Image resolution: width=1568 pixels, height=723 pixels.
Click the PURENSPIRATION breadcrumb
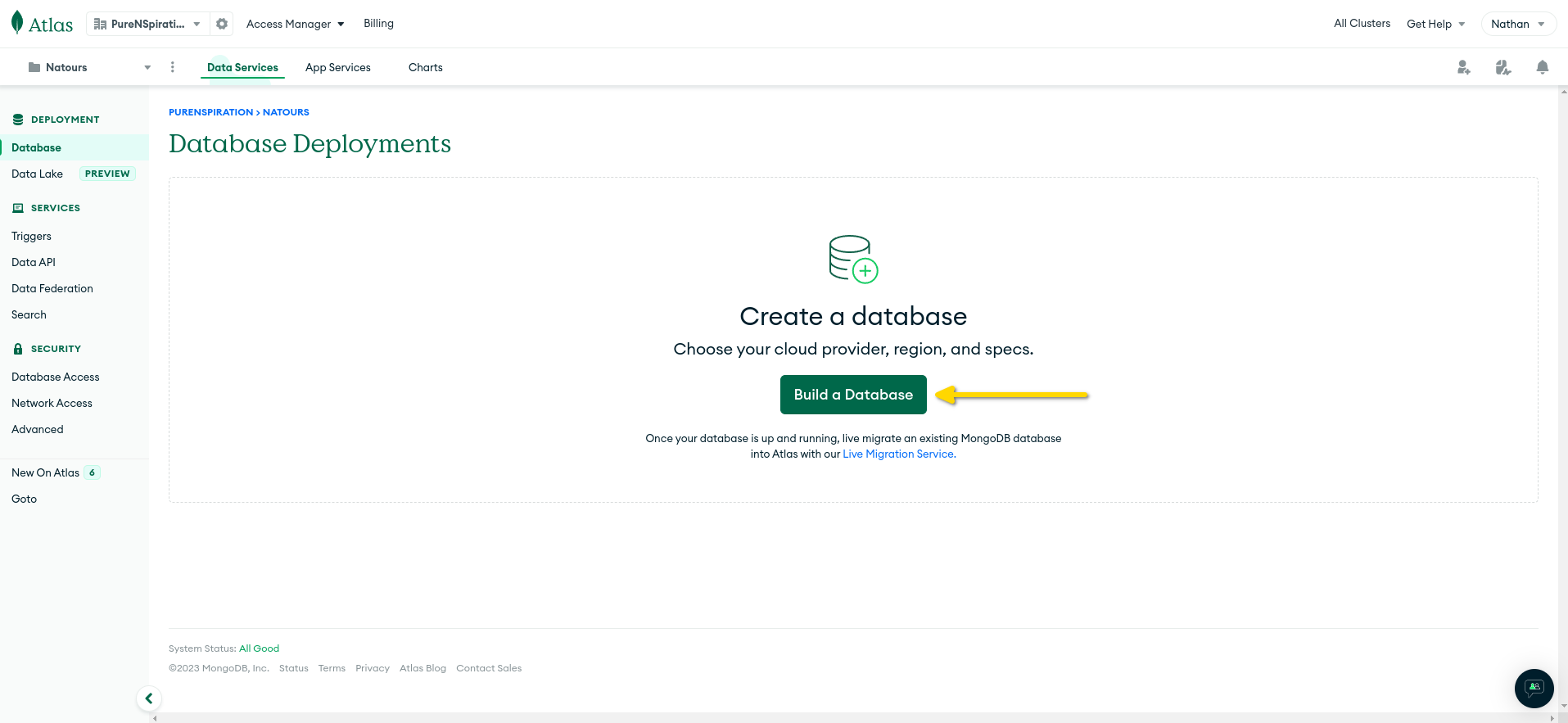[211, 112]
